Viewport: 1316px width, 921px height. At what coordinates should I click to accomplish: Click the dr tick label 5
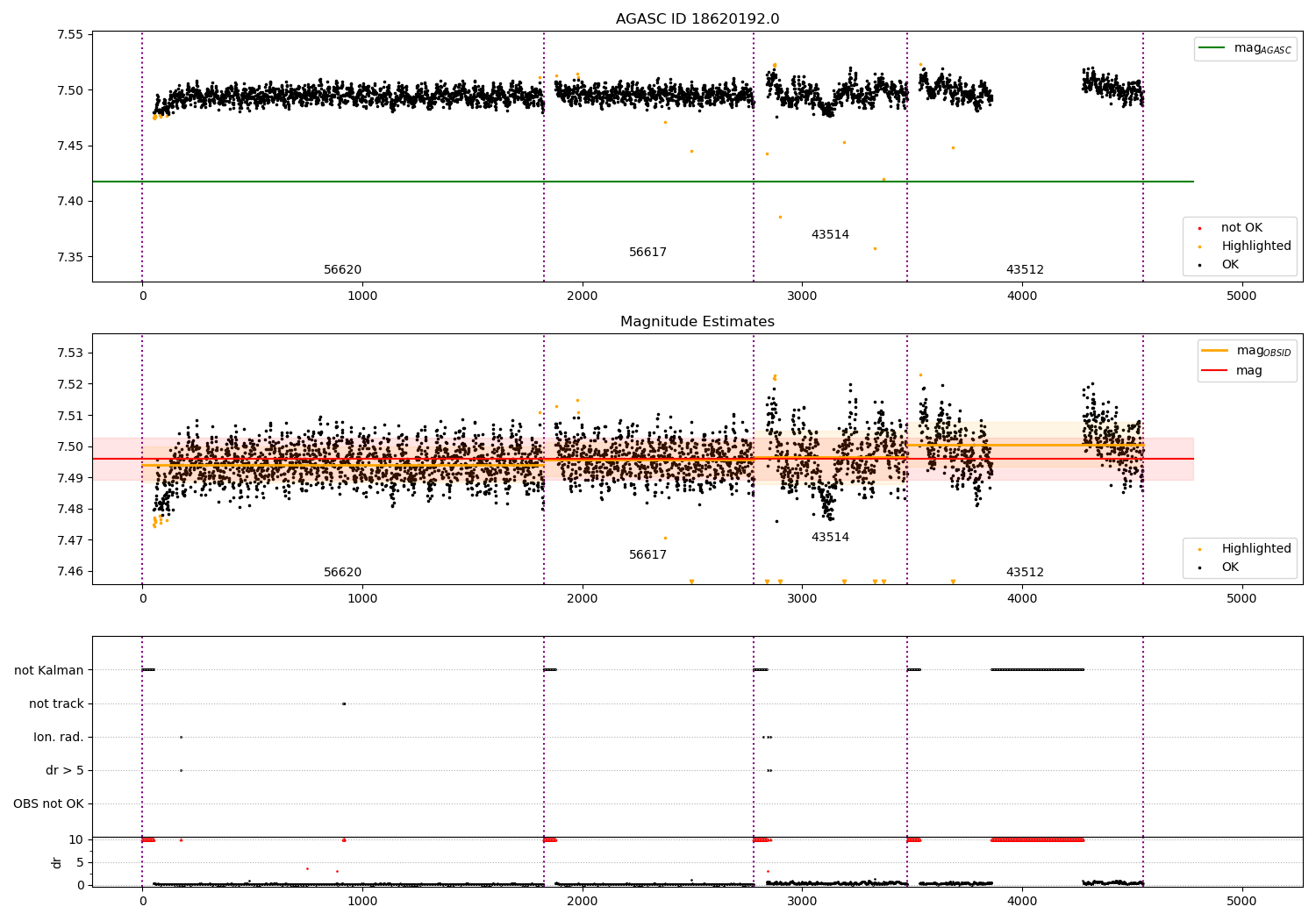click(x=81, y=863)
